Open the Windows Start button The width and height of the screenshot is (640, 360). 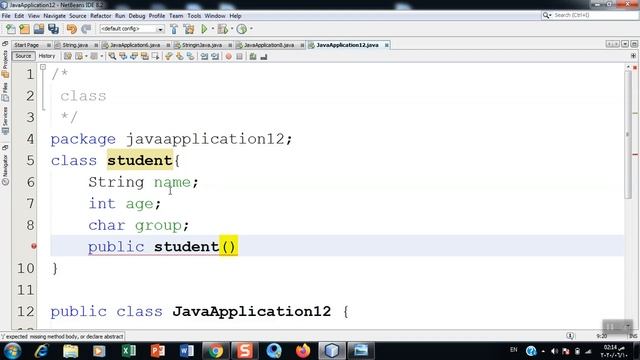(12, 351)
